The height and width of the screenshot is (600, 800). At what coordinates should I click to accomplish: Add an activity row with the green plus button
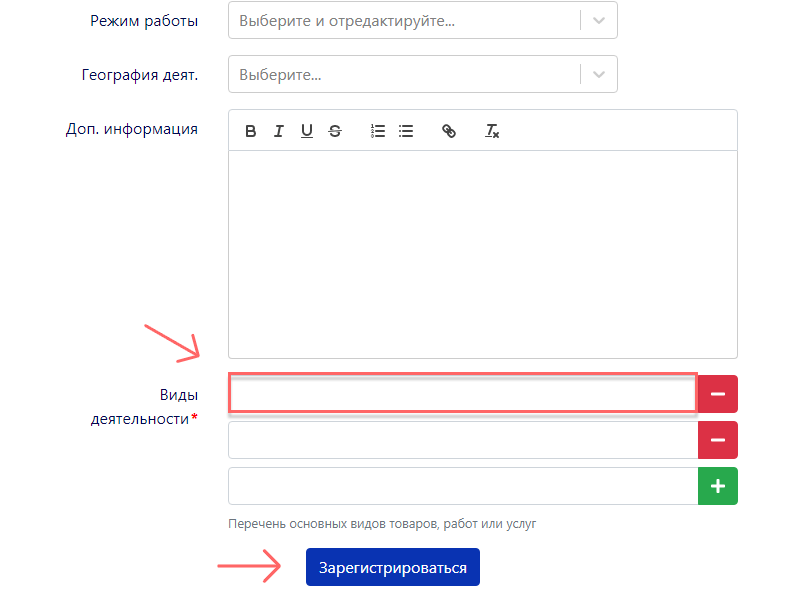click(x=717, y=486)
